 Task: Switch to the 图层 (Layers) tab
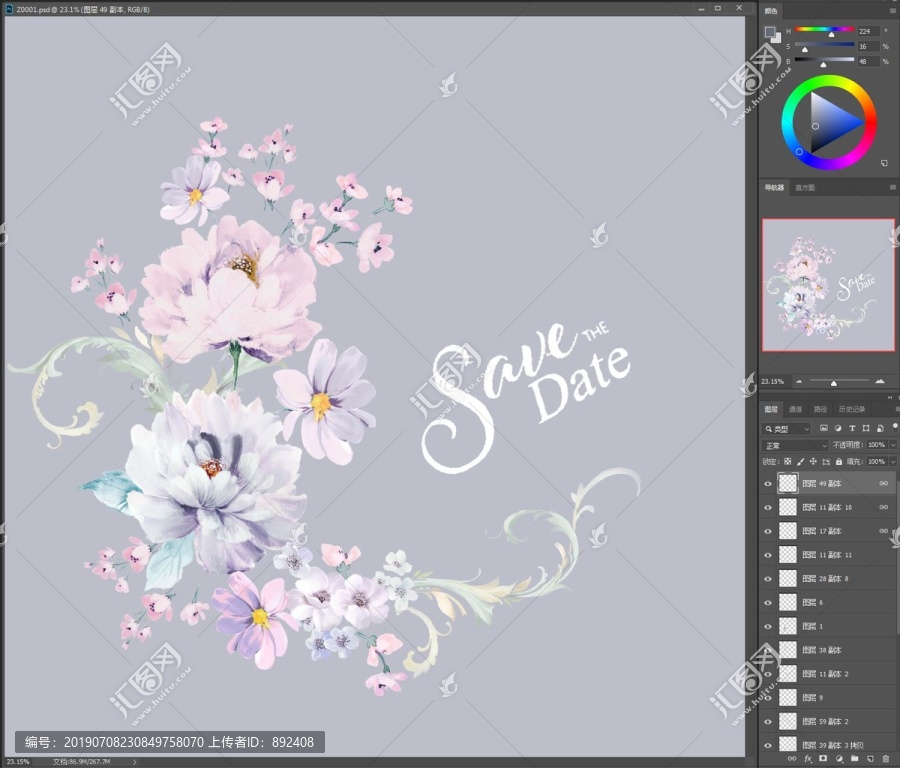(x=771, y=409)
